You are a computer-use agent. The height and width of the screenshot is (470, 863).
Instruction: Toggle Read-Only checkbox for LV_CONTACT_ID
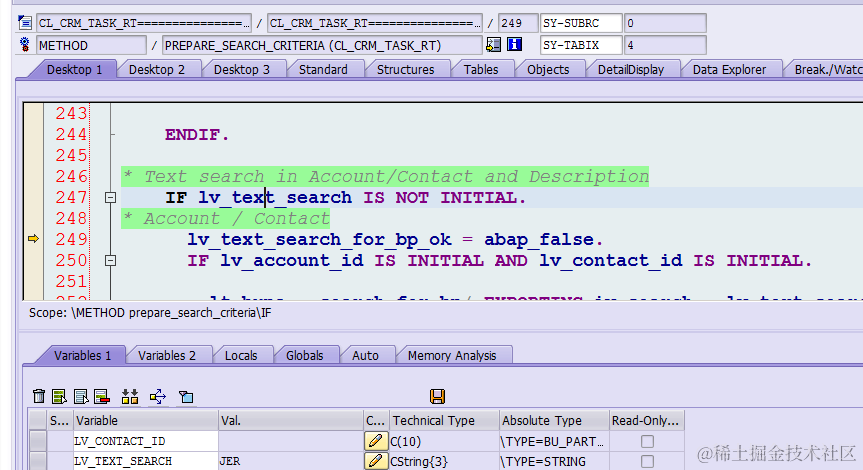[x=647, y=441]
